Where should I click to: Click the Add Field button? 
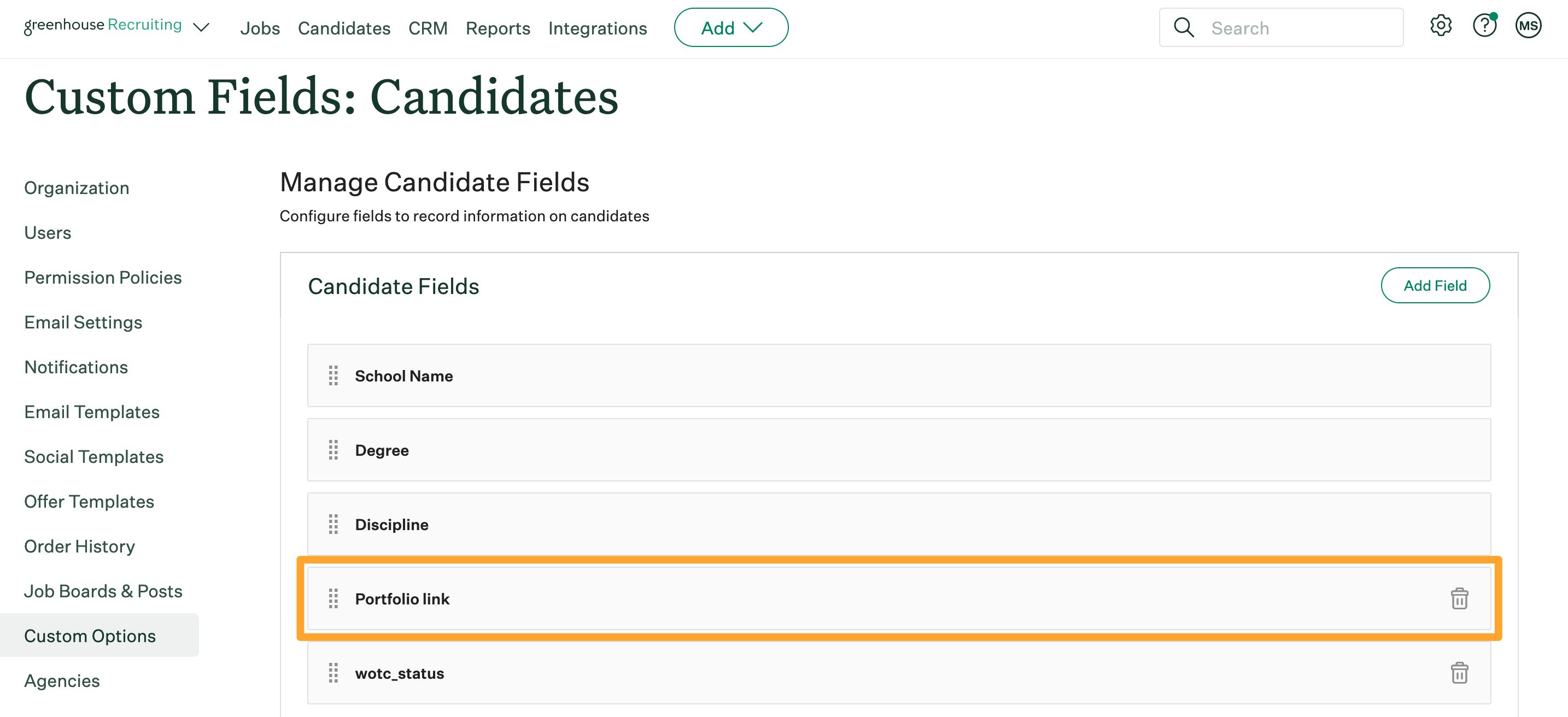[x=1435, y=285]
